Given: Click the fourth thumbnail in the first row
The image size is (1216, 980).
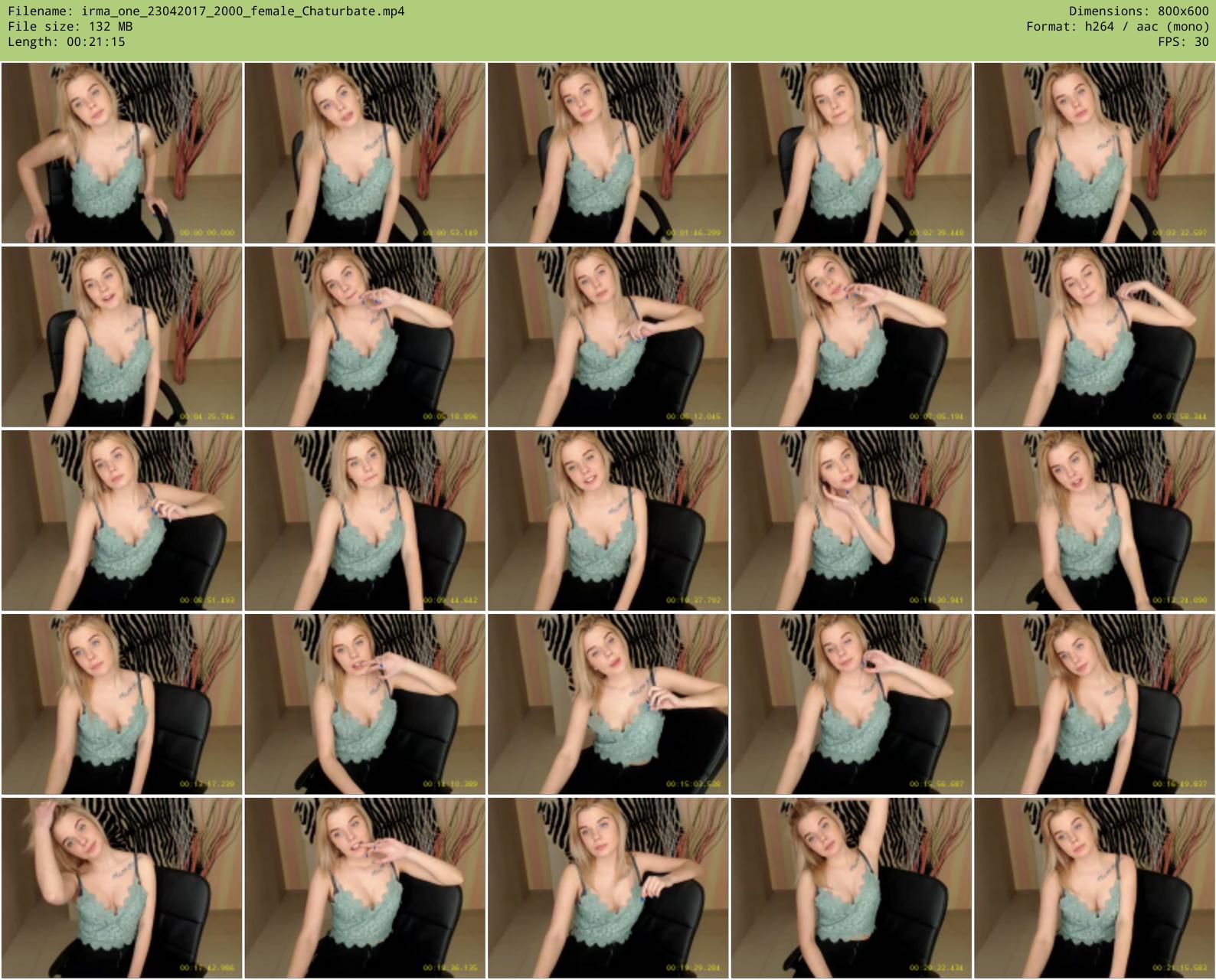Looking at the screenshot, I should 852,153.
